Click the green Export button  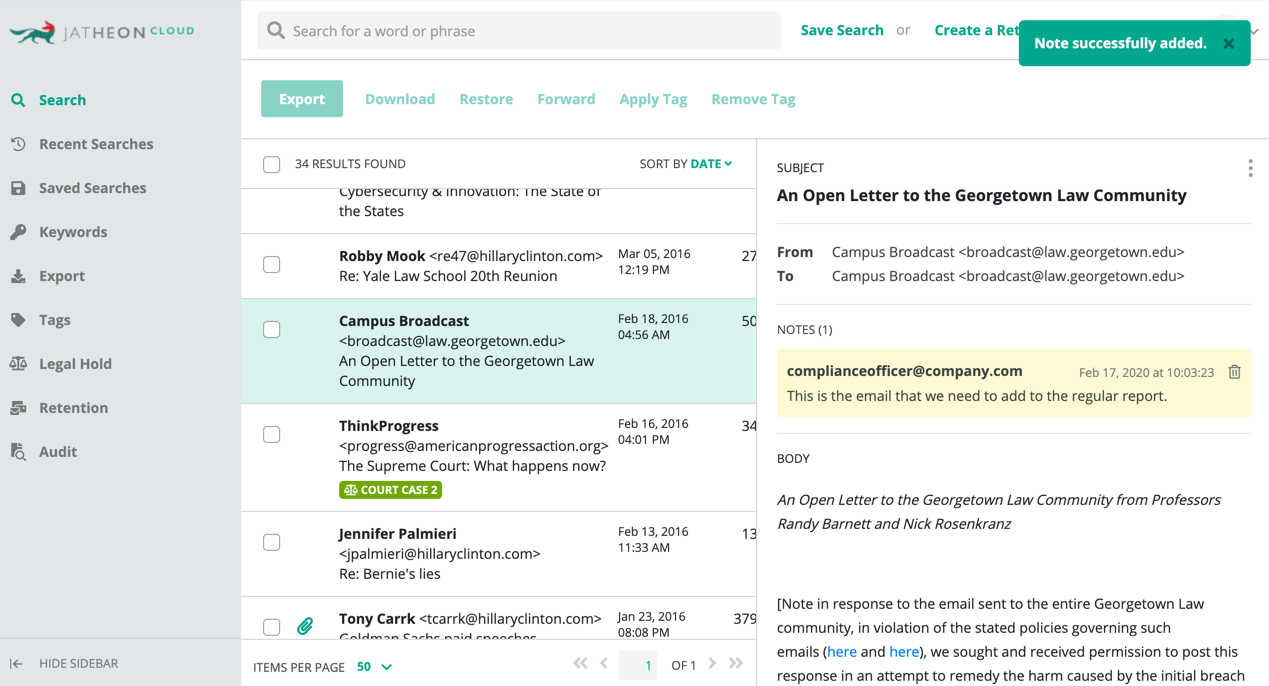click(302, 99)
